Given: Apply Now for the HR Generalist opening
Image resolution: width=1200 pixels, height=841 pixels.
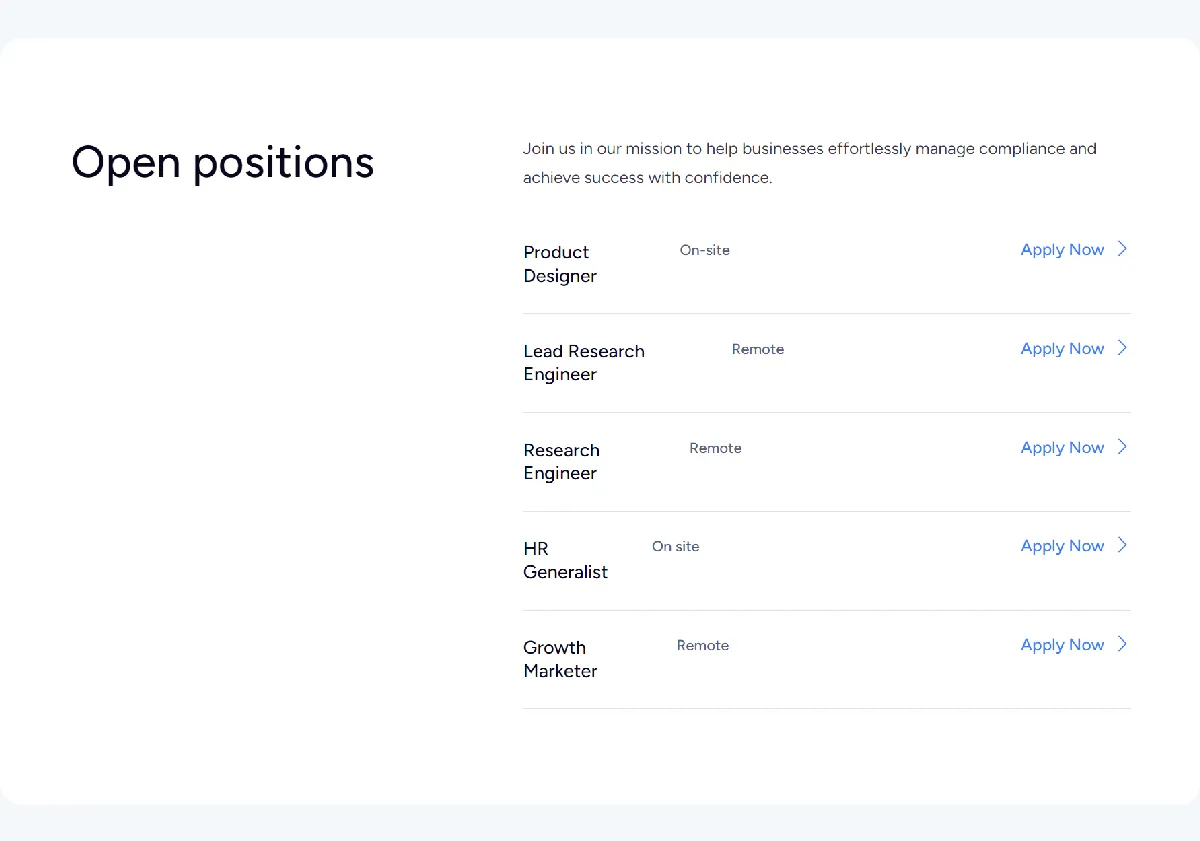Looking at the screenshot, I should click(1062, 546).
